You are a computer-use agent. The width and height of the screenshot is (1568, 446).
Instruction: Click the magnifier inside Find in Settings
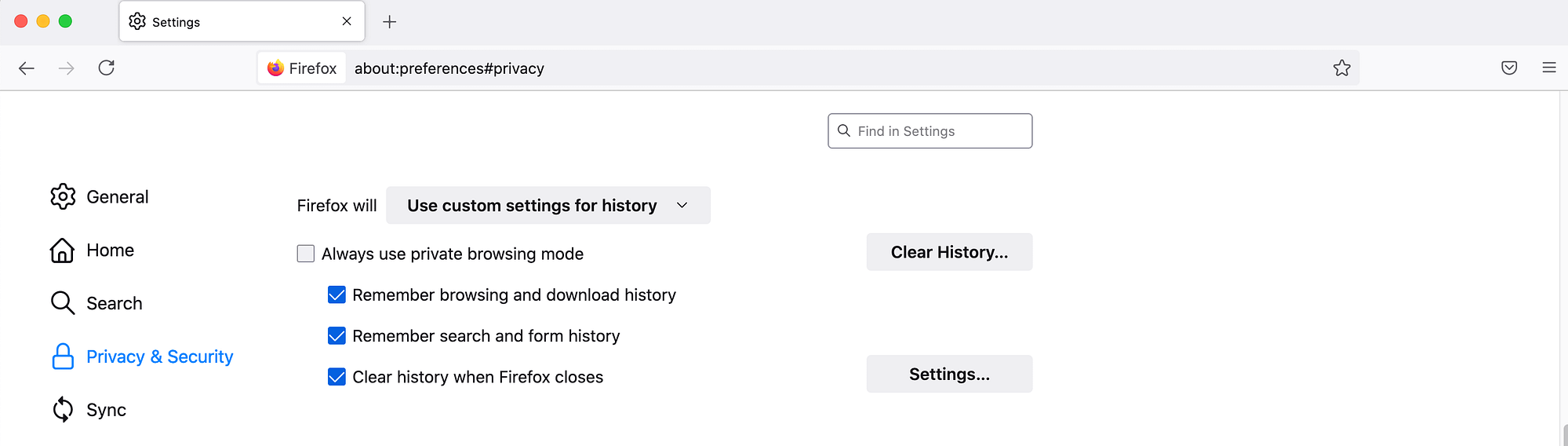point(844,130)
